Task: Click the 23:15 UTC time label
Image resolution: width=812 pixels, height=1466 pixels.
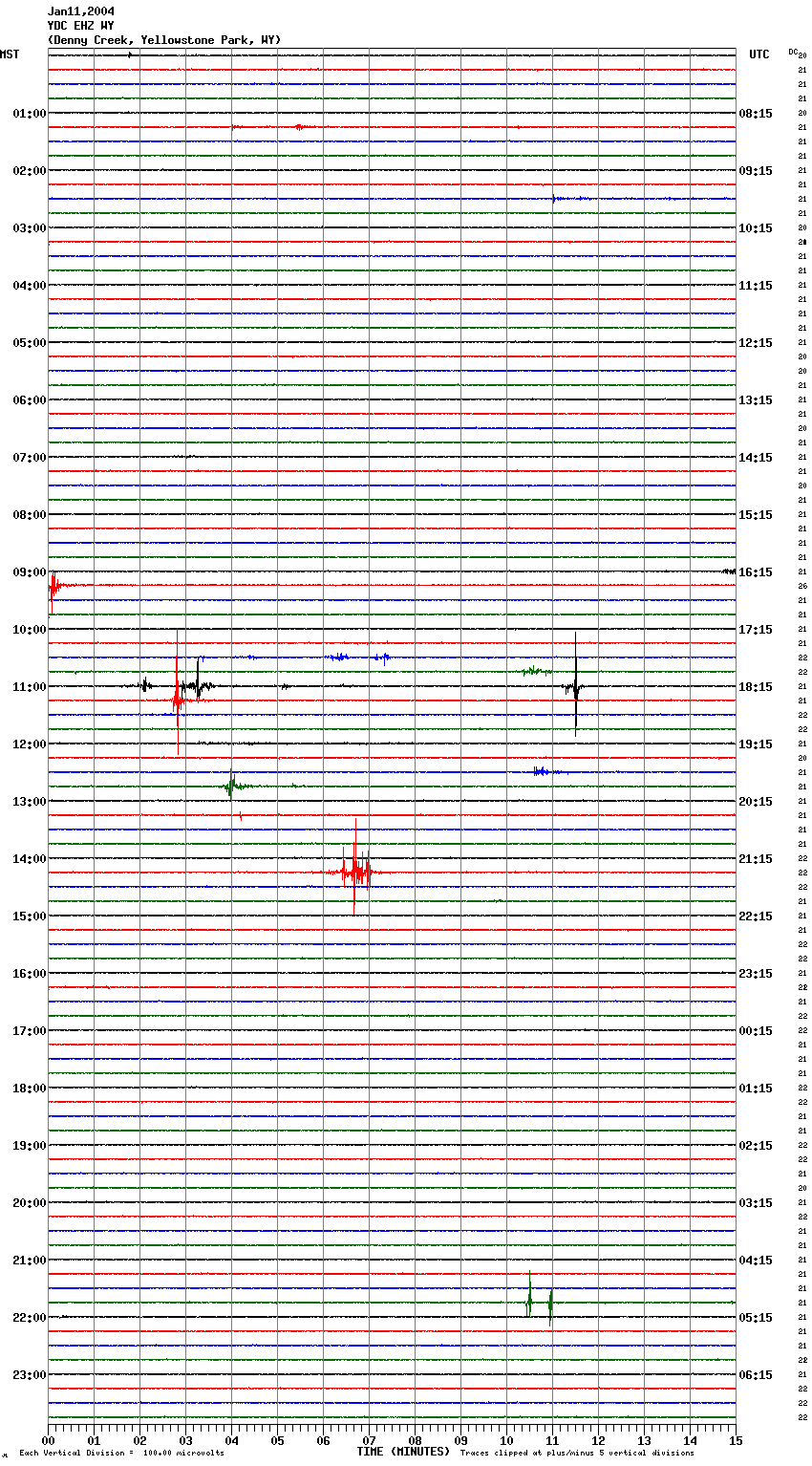Action: pos(756,974)
